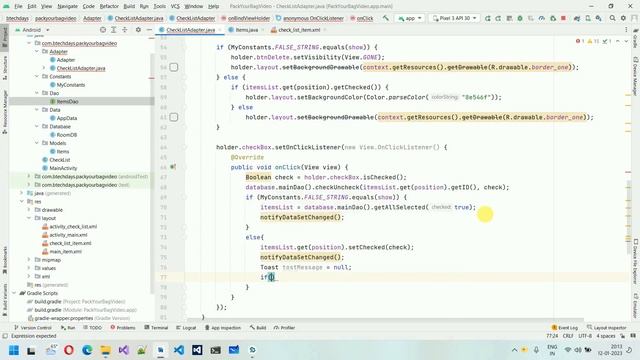640x360 pixels.
Task: Open the app run configuration dropdown
Action: (x=409, y=18)
